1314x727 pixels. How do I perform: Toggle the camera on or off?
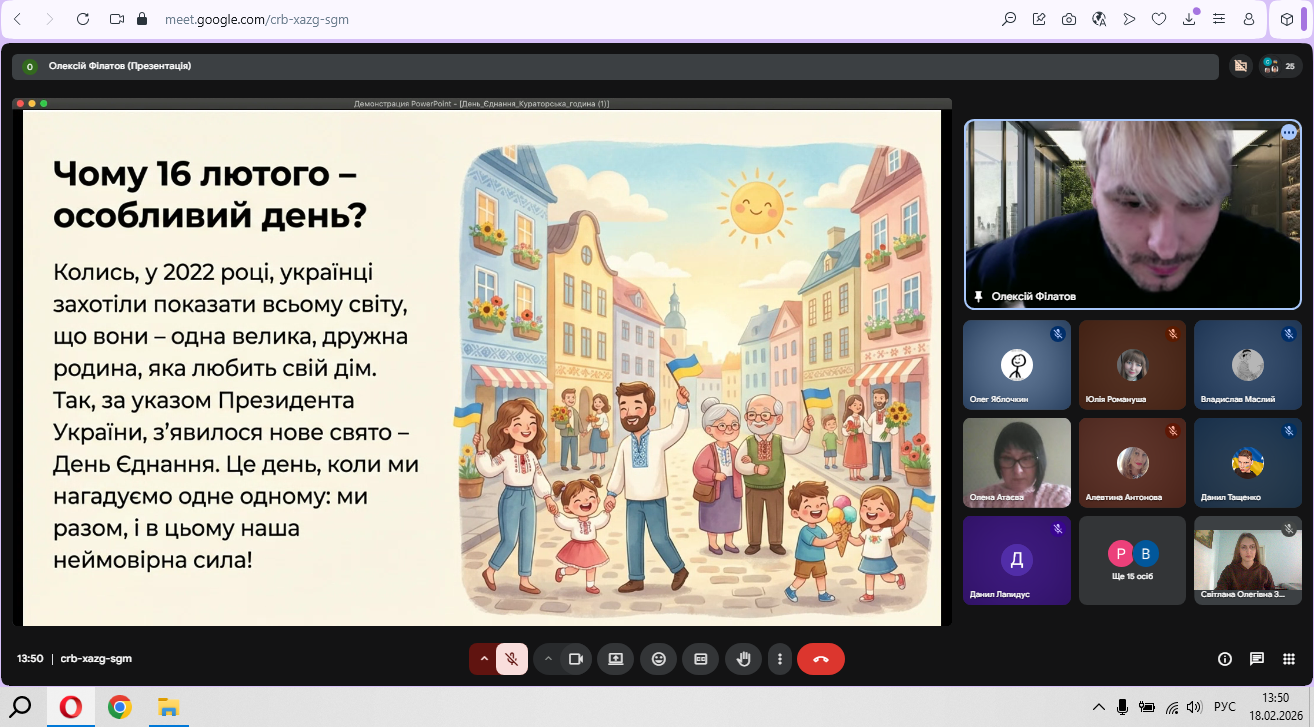point(575,659)
